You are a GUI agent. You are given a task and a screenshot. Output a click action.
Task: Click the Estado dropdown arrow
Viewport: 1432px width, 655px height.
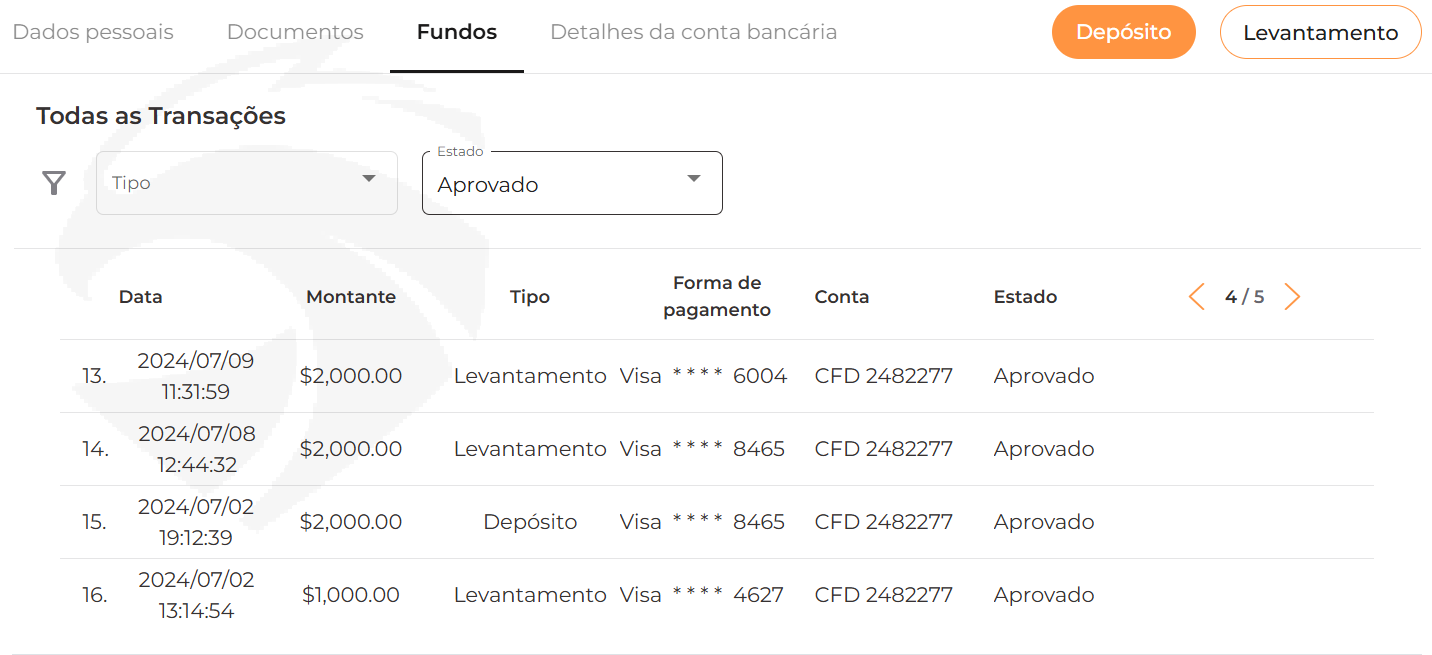[x=694, y=179]
